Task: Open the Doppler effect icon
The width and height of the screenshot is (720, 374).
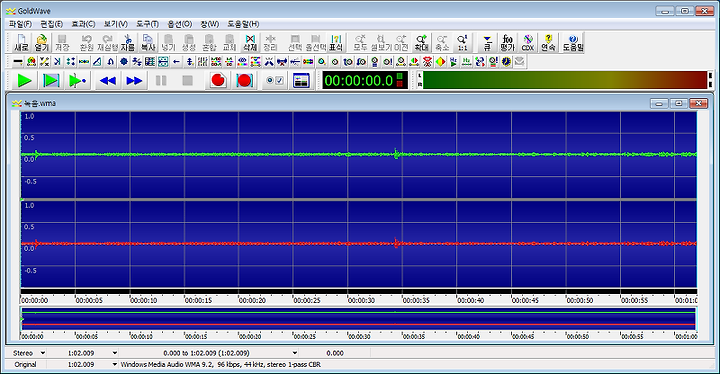Action: [x=31, y=61]
